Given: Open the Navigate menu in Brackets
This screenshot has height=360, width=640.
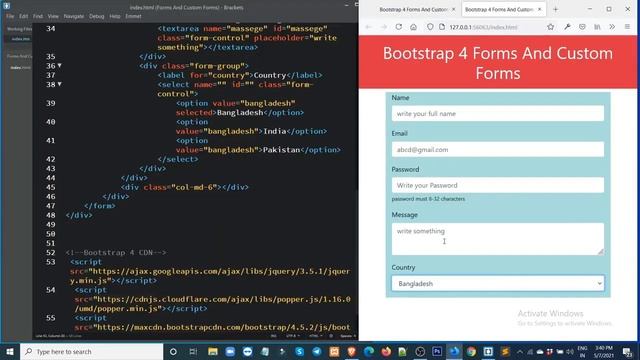Looking at the screenshot, I should pos(74,16).
